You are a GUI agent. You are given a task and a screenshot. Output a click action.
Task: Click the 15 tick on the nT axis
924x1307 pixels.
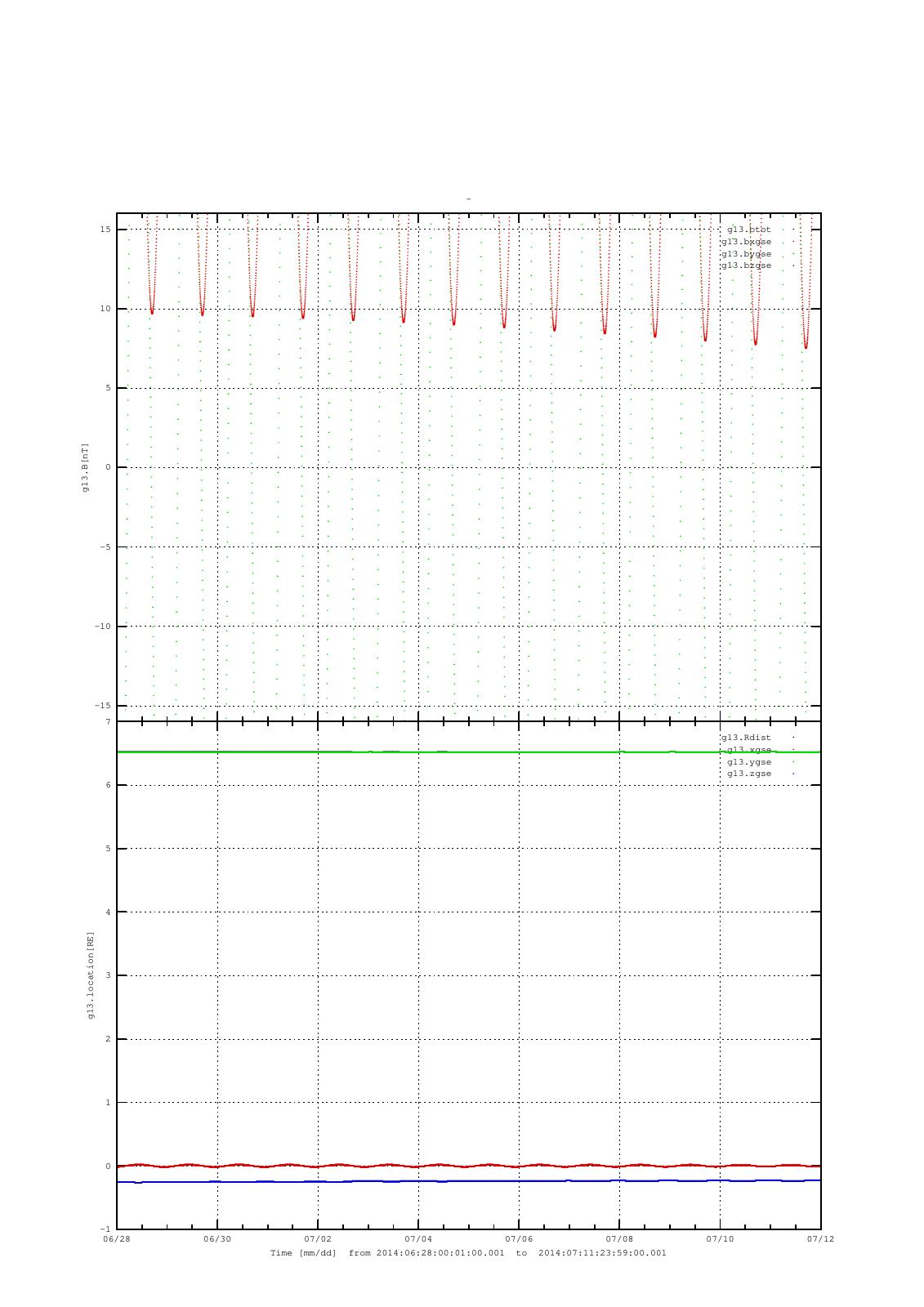[105, 230]
